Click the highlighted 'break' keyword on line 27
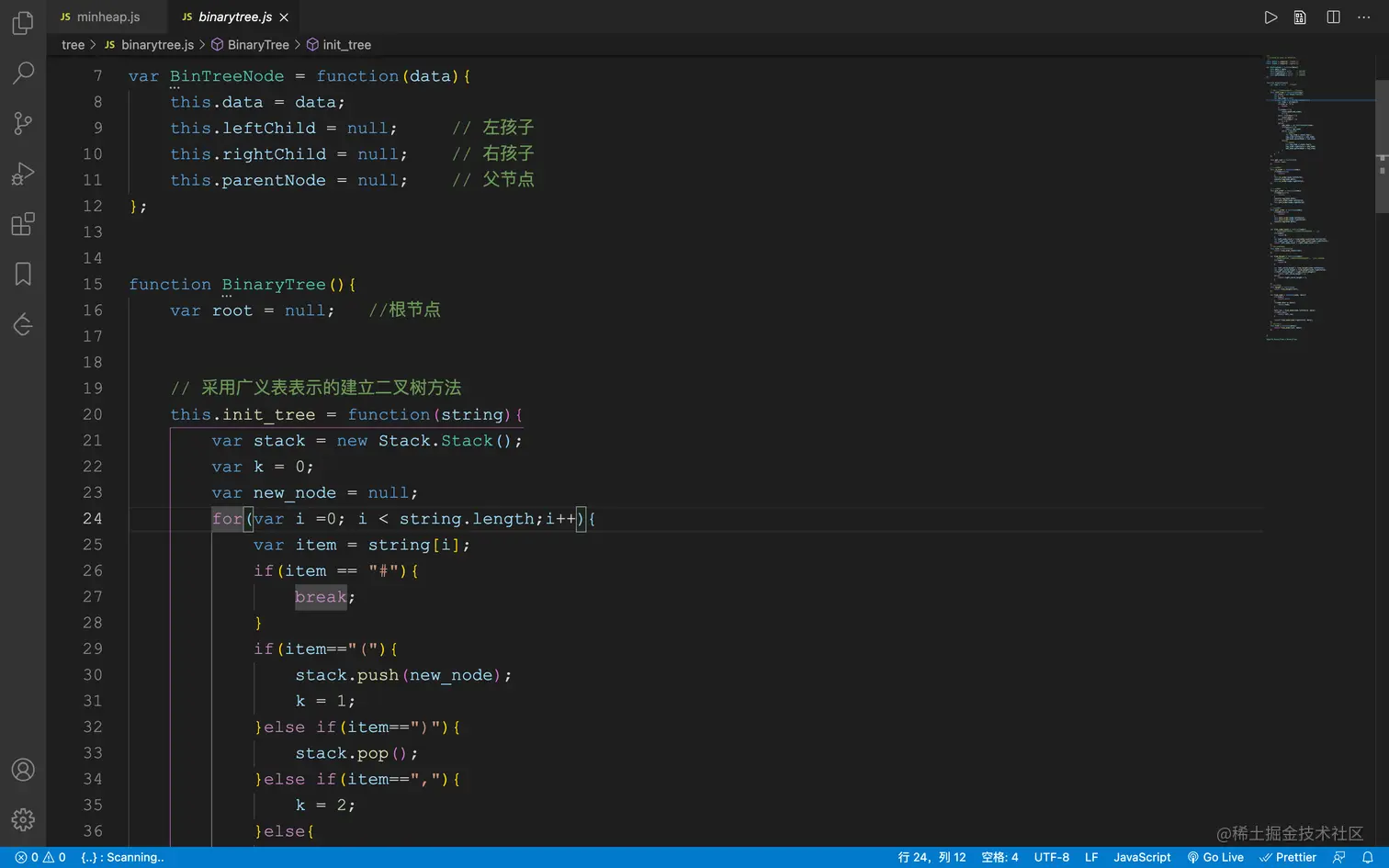The width and height of the screenshot is (1389, 868). [321, 597]
